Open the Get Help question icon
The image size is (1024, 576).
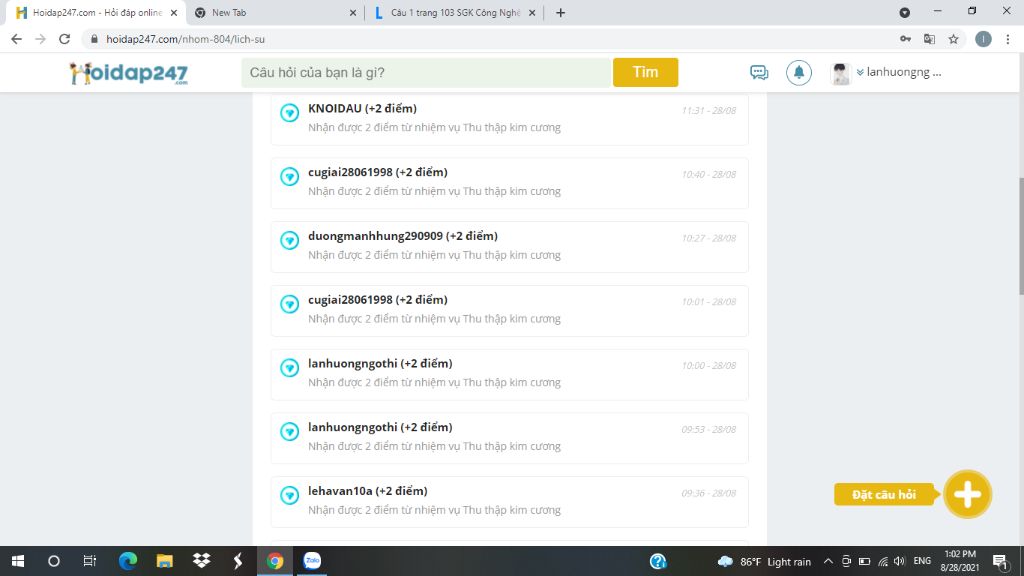658,561
